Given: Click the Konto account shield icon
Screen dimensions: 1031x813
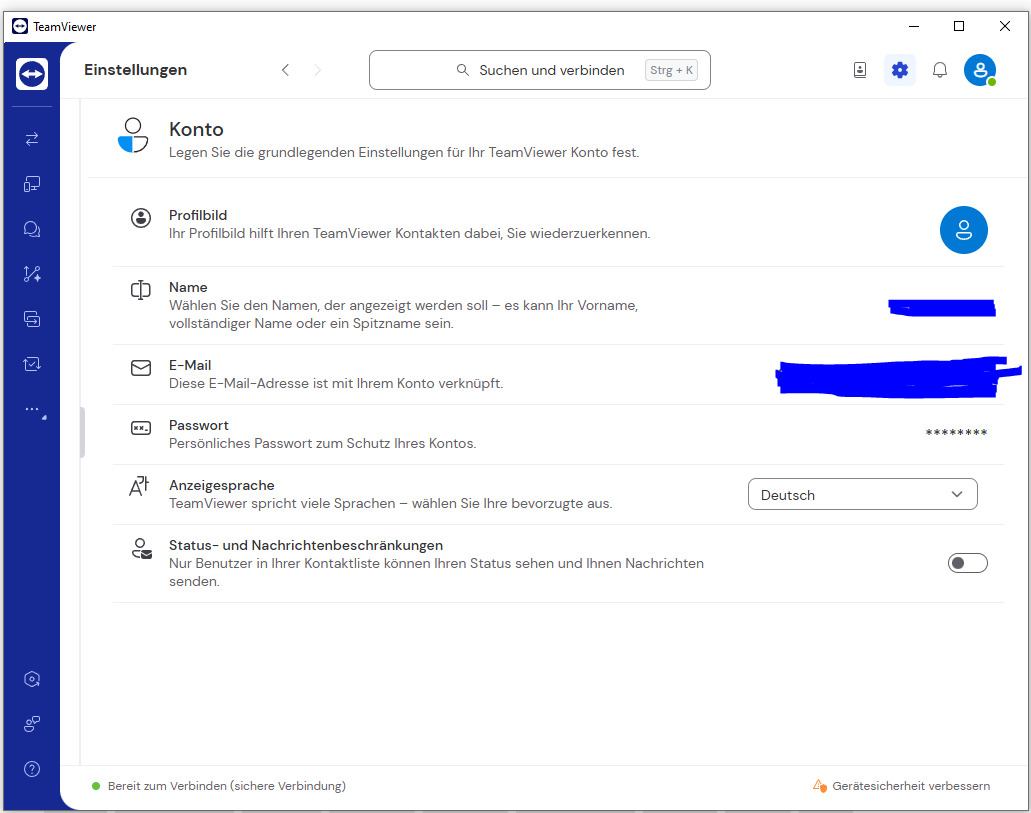Looking at the screenshot, I should [x=133, y=136].
